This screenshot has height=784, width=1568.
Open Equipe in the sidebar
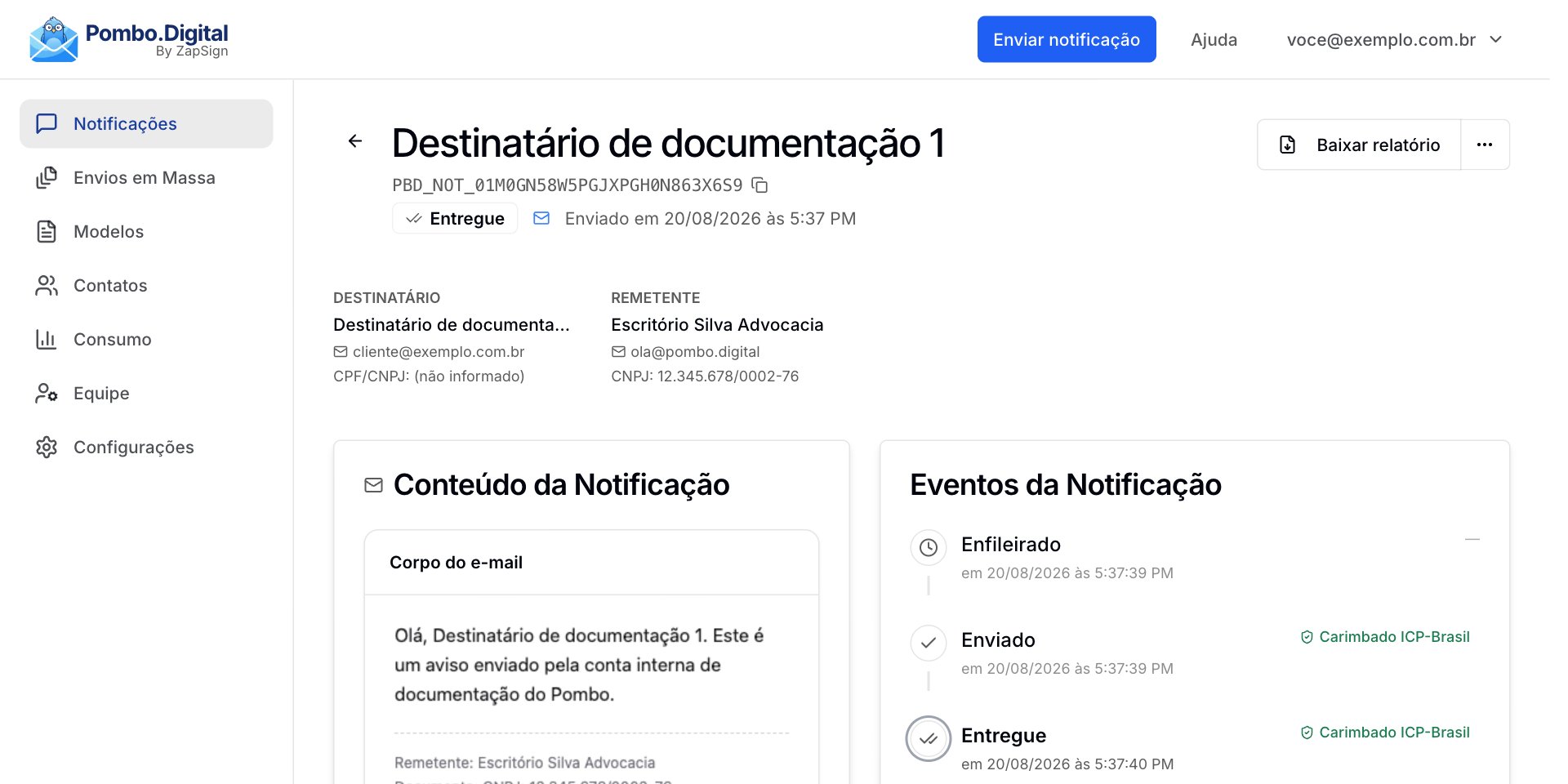click(x=146, y=393)
